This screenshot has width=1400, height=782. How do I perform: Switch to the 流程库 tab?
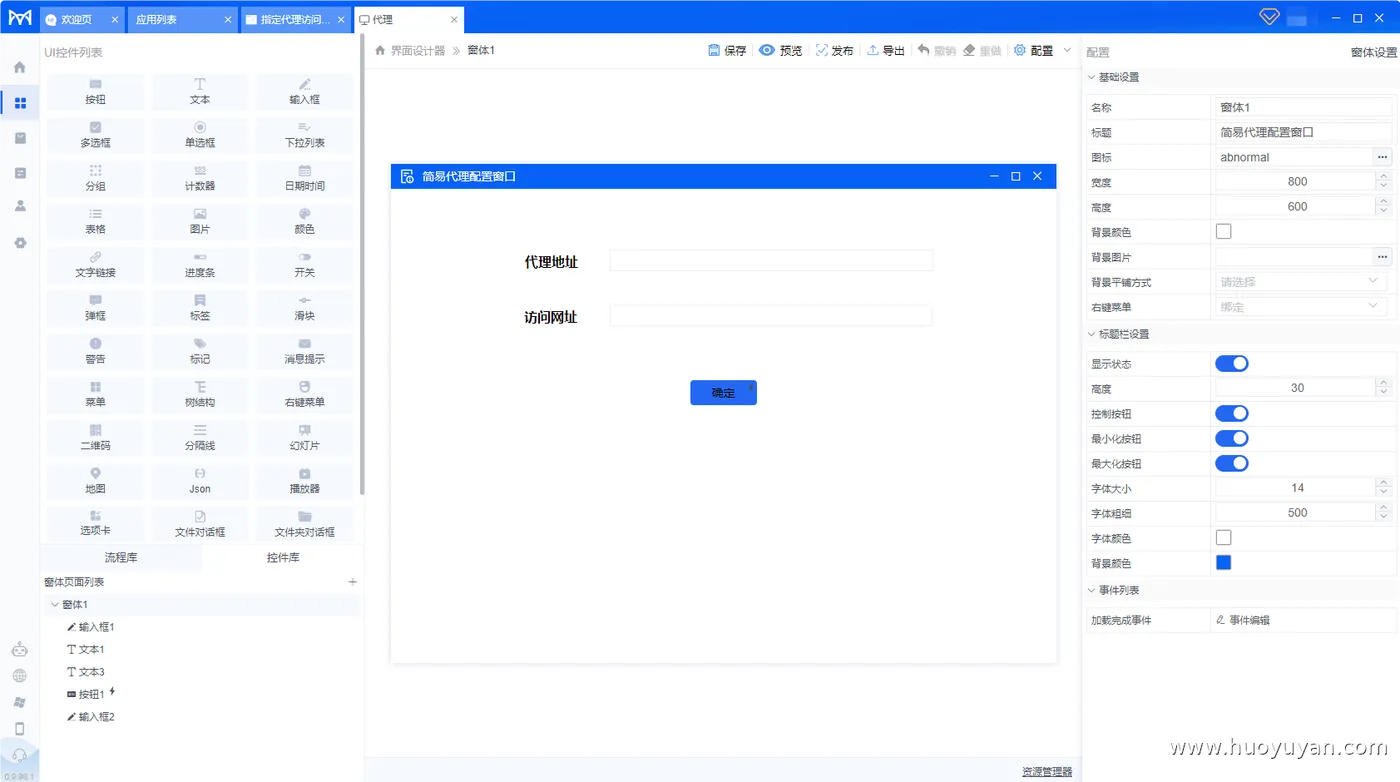point(120,557)
